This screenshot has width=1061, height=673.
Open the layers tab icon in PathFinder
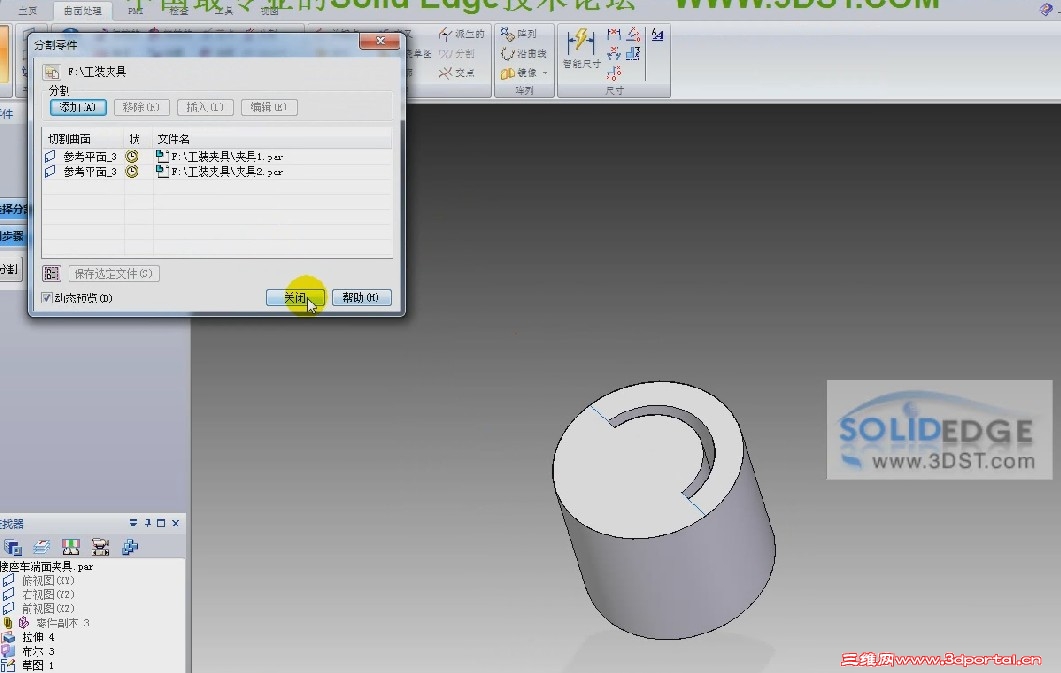(x=42, y=547)
